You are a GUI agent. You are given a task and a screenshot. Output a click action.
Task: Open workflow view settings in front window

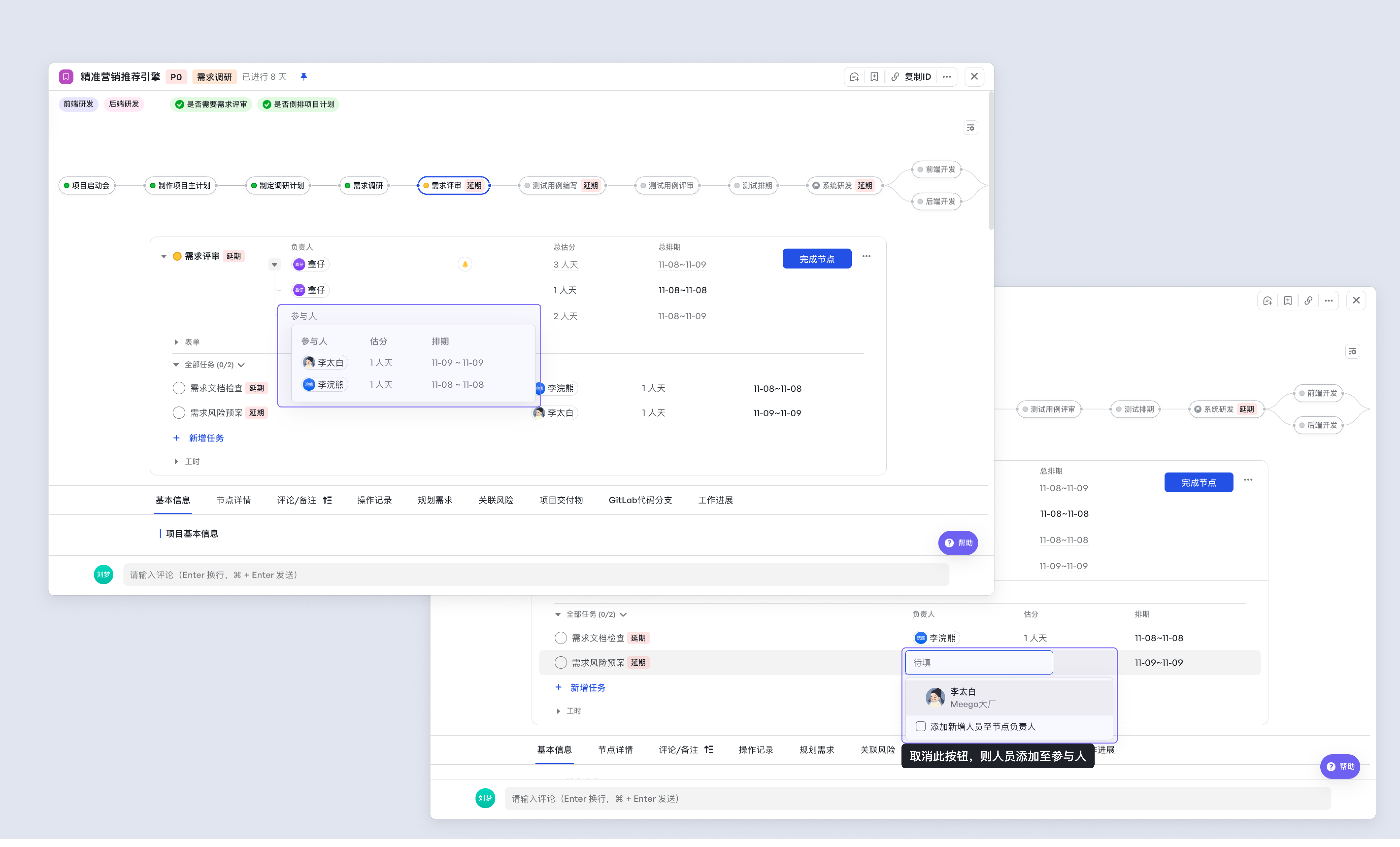tap(970, 127)
